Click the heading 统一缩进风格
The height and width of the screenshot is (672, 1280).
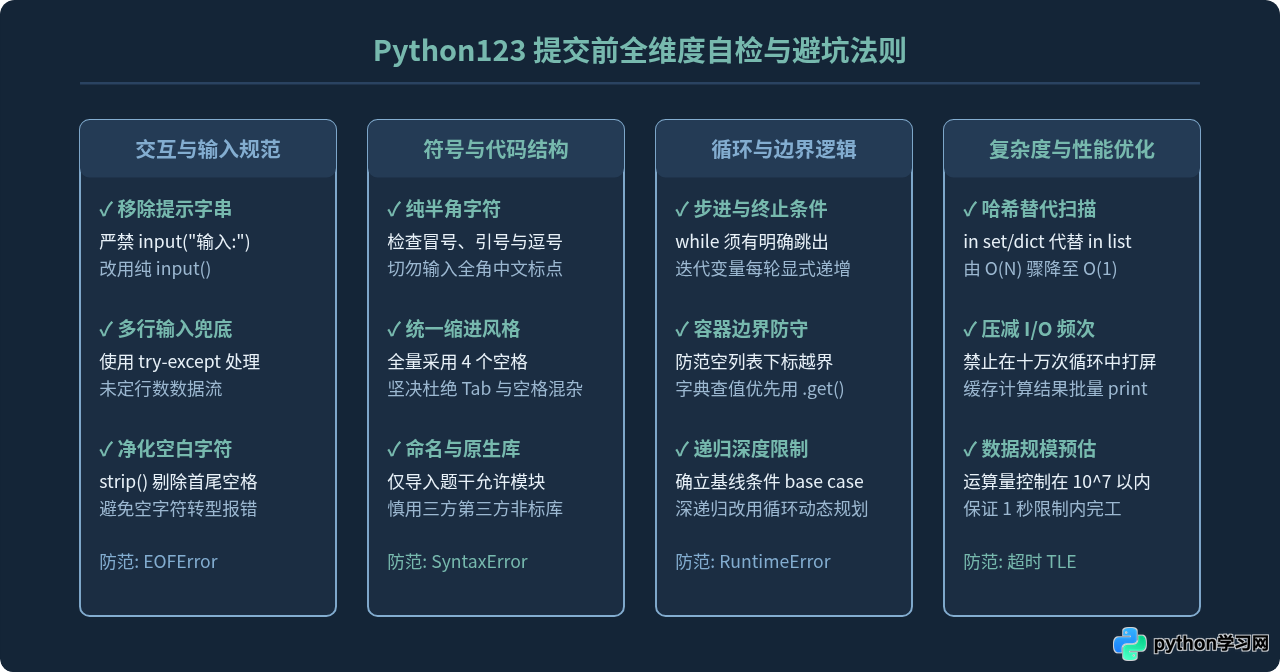tap(463, 329)
